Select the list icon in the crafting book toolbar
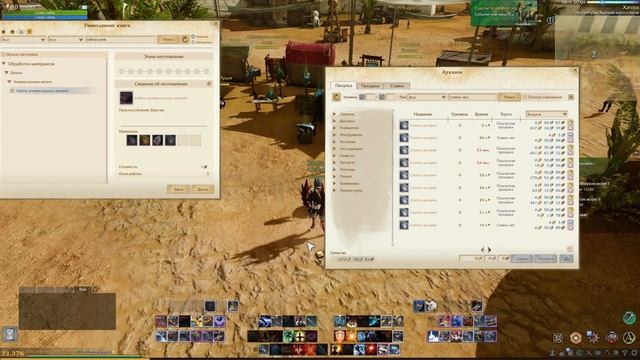The width and height of the screenshot is (640, 360). (21, 32)
